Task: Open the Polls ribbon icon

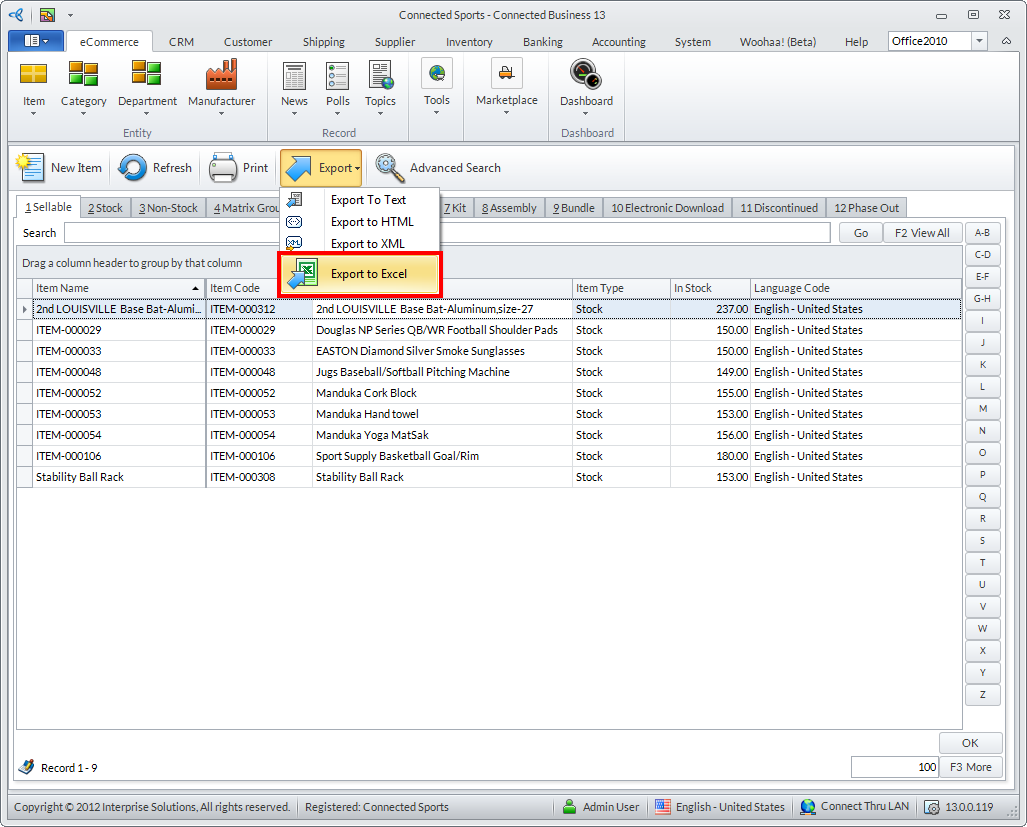Action: pyautogui.click(x=338, y=76)
